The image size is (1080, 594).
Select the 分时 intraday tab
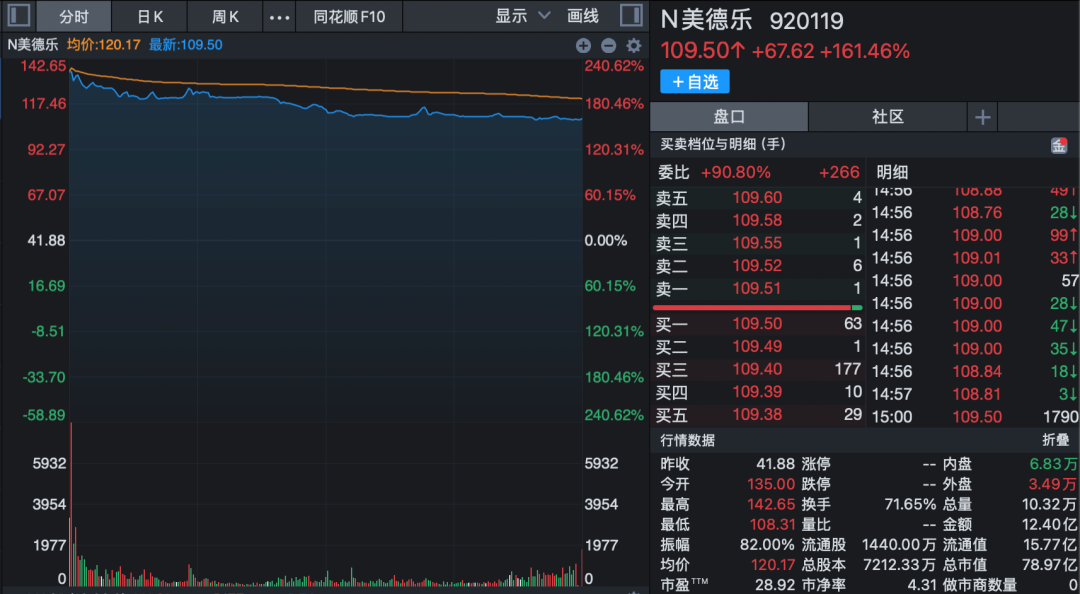tap(74, 16)
